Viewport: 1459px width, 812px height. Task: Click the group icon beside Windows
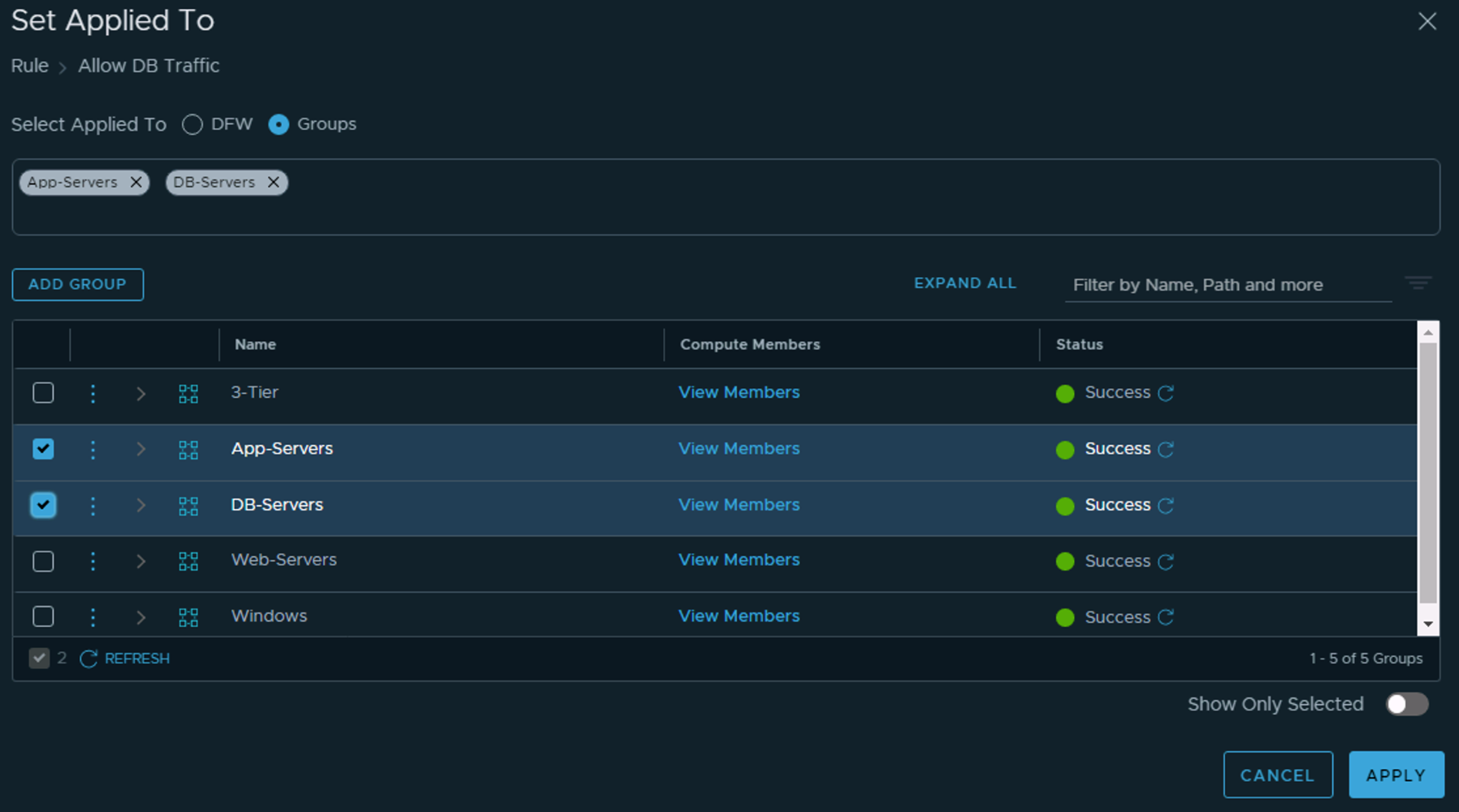click(188, 617)
